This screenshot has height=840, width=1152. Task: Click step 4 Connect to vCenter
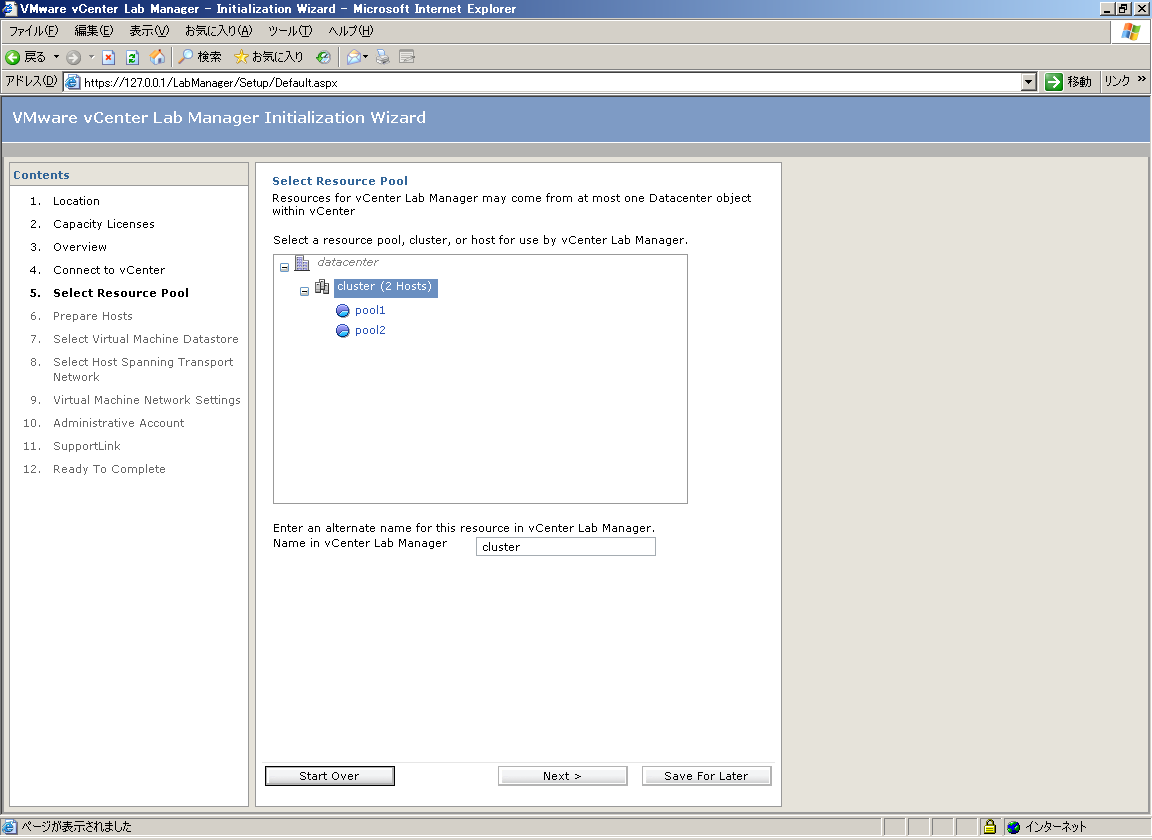click(x=109, y=270)
